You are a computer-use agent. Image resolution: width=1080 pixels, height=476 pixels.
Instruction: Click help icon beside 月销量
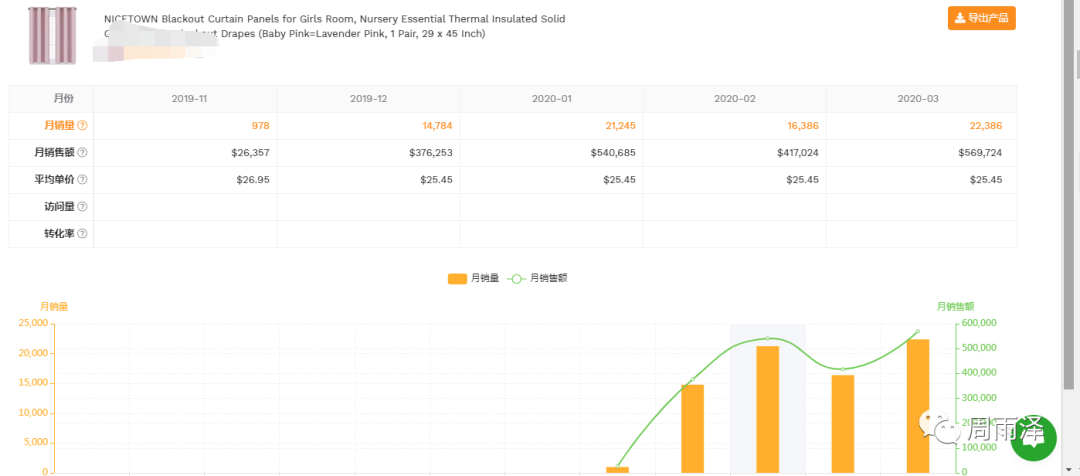click(82, 126)
